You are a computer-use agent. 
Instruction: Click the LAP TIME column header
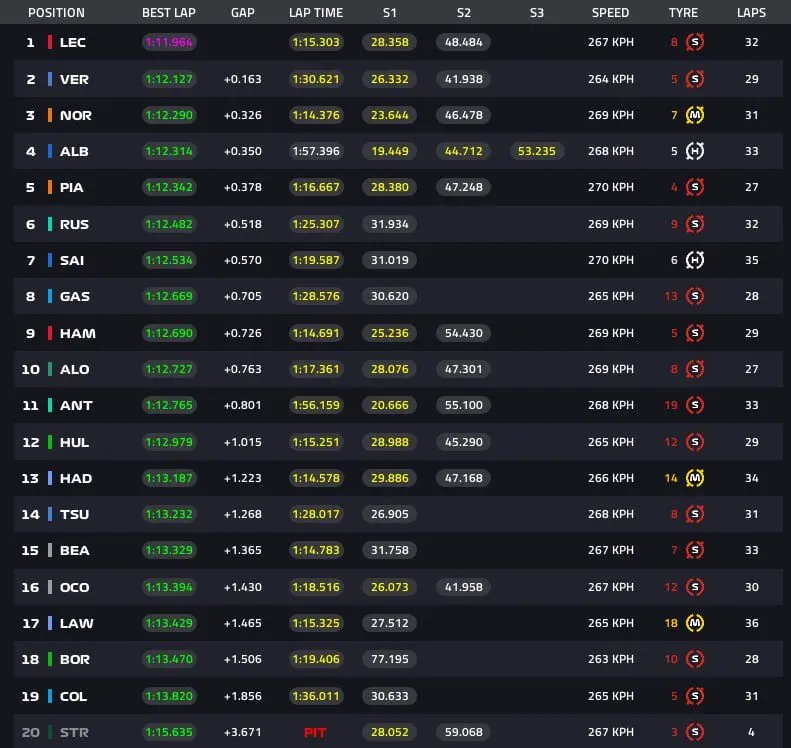click(316, 13)
